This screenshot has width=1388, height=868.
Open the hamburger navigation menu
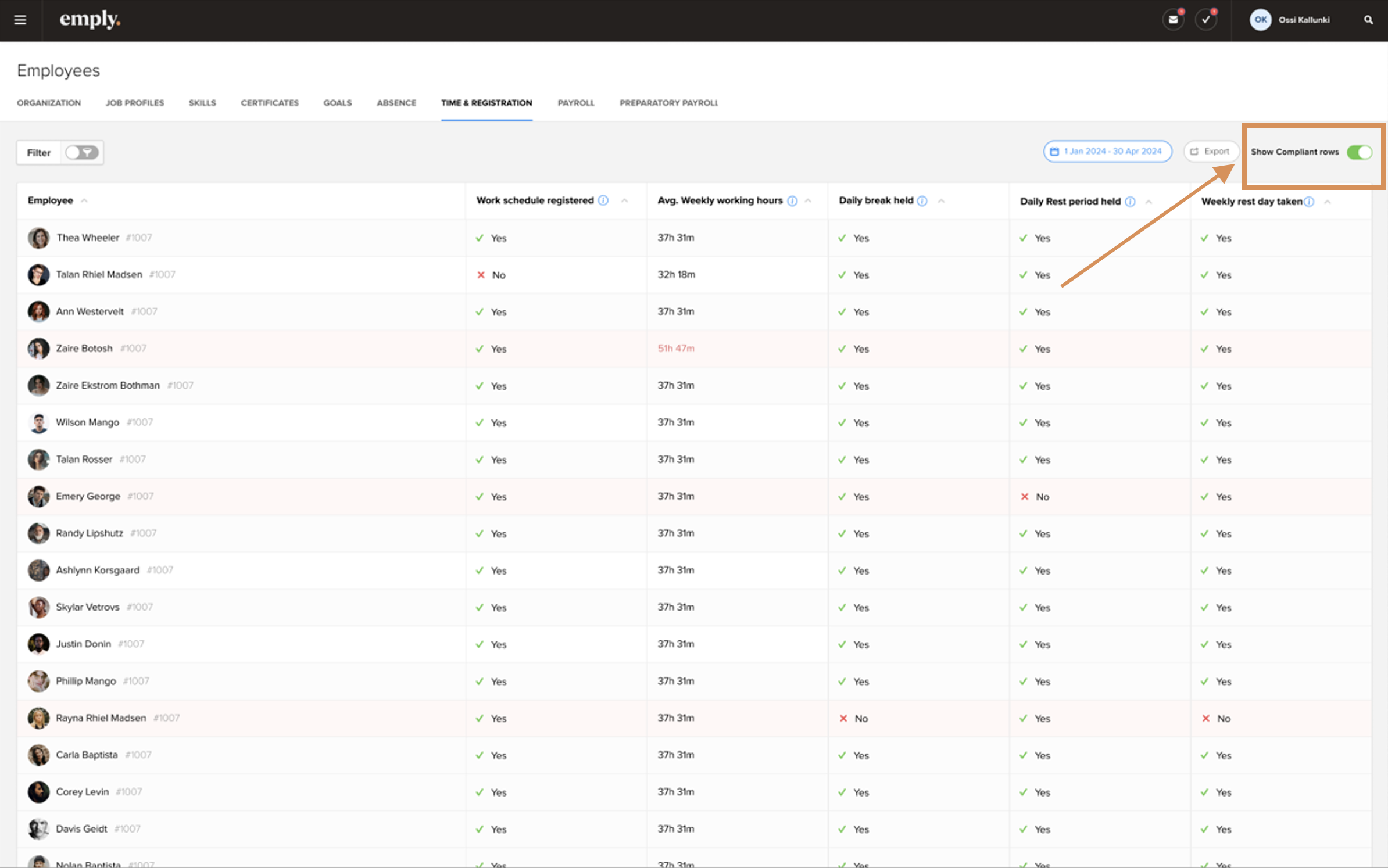tap(20, 20)
